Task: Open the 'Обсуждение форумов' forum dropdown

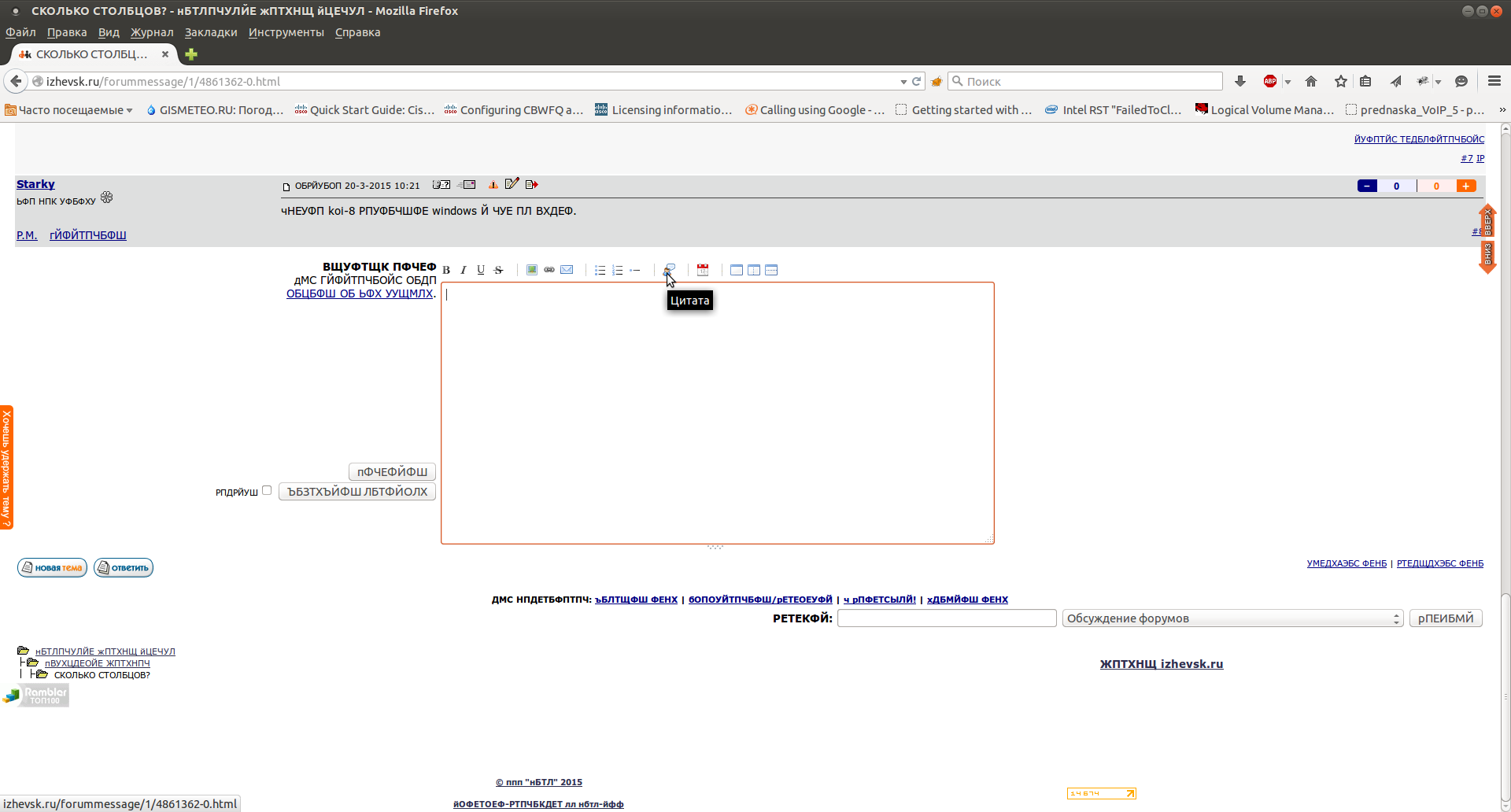Action: click(1232, 618)
